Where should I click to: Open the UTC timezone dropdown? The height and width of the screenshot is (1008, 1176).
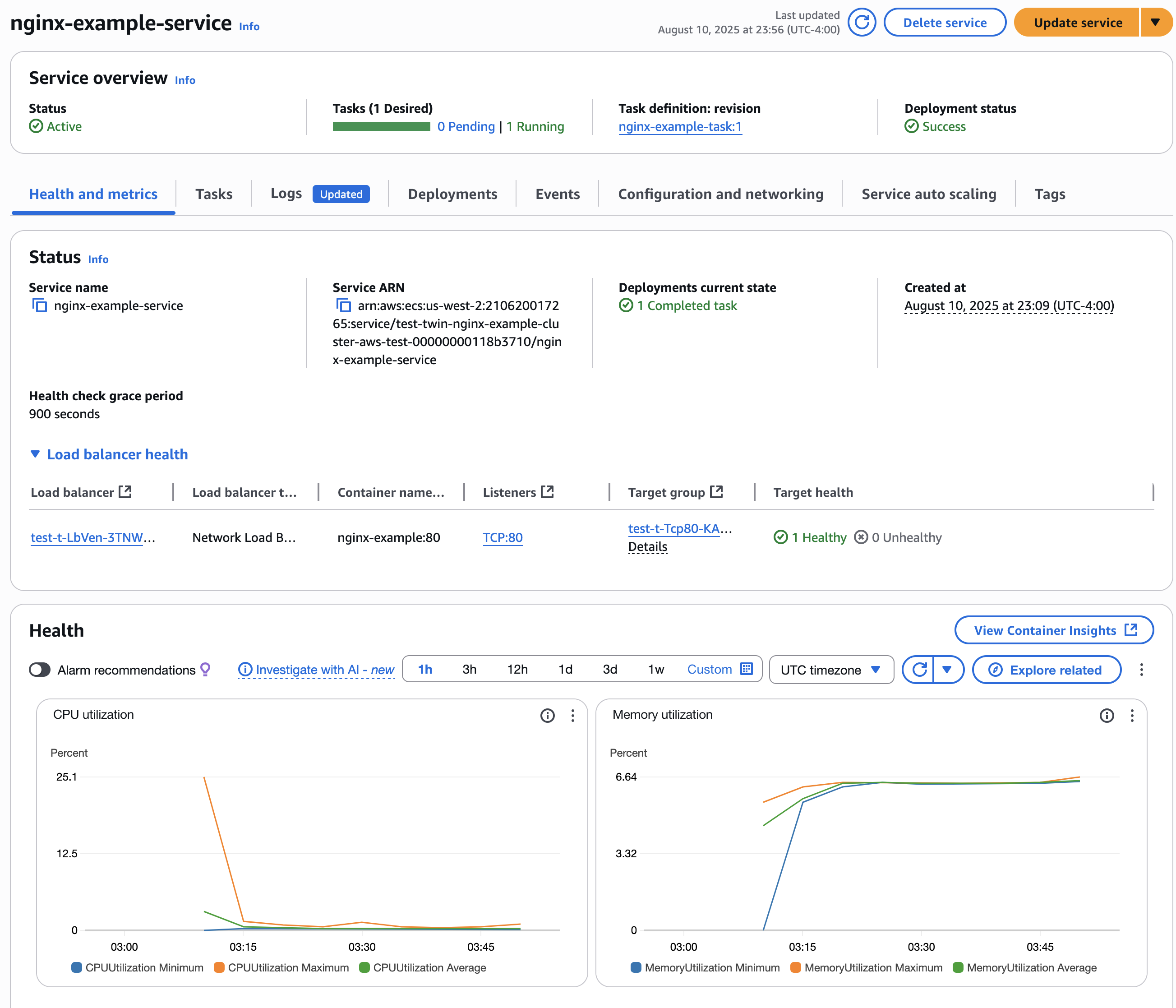pyautogui.click(x=831, y=670)
